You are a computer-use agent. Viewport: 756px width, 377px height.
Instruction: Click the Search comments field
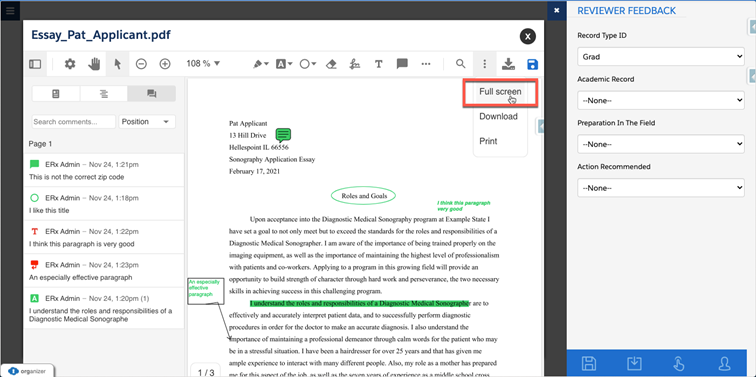(x=74, y=121)
